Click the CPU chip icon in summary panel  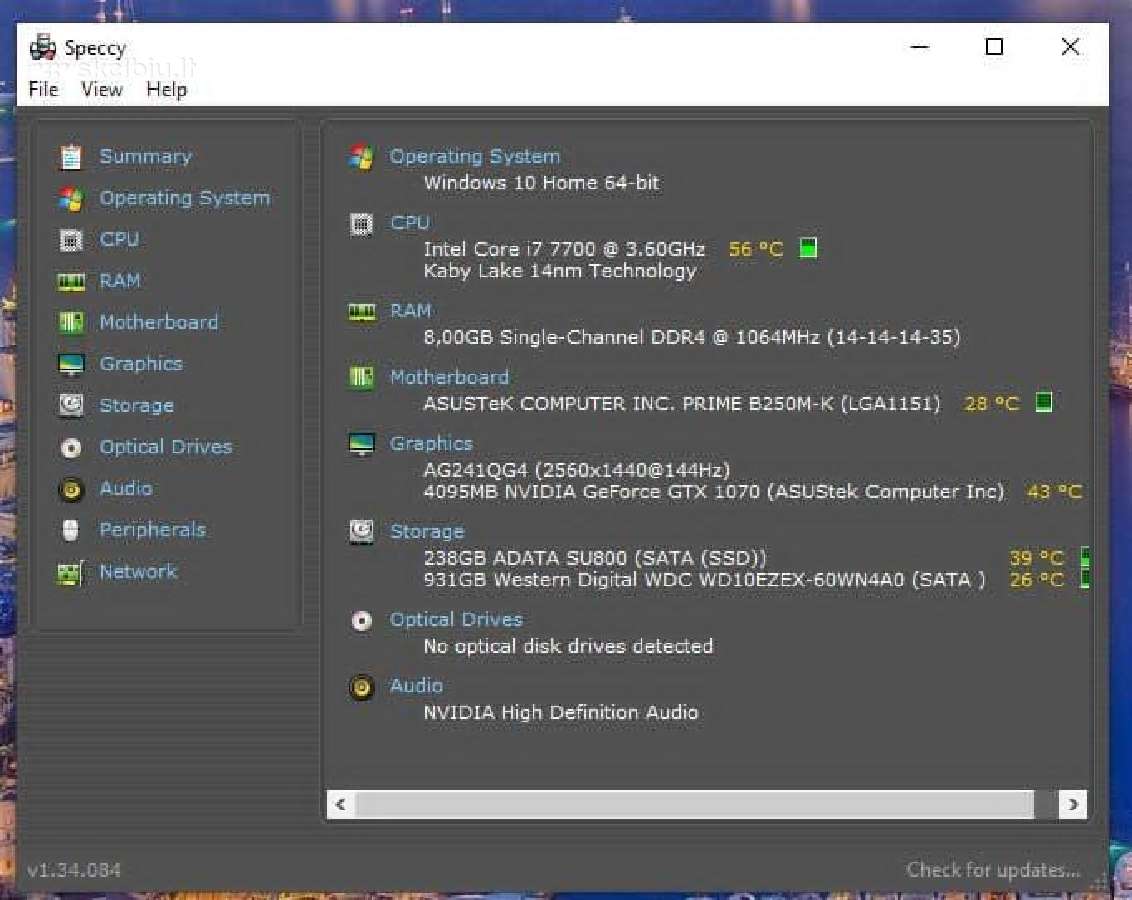tap(361, 224)
